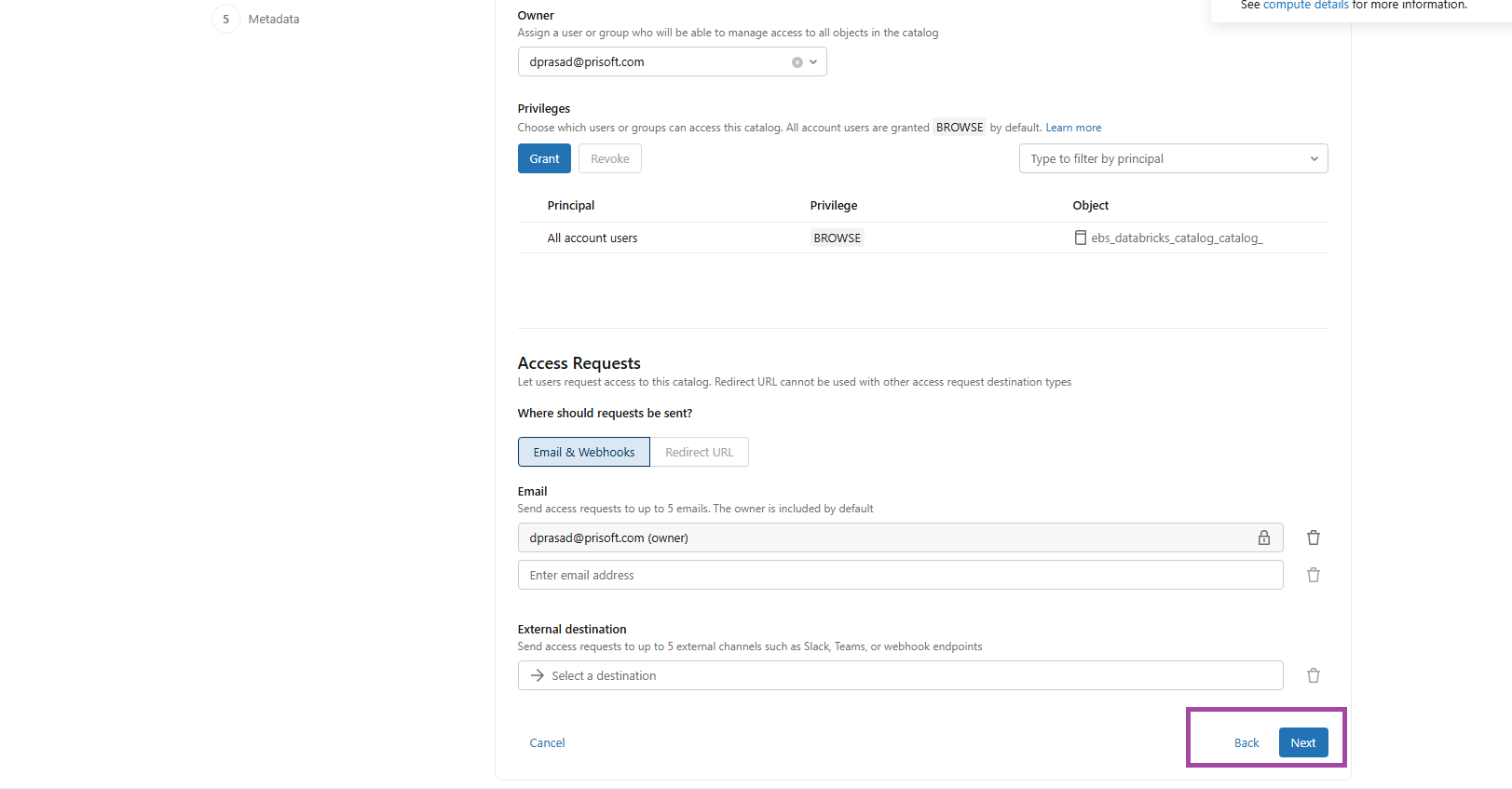Click the catalog icon beside ebs_databricks_catalog
1512x789 pixels.
tap(1080, 238)
